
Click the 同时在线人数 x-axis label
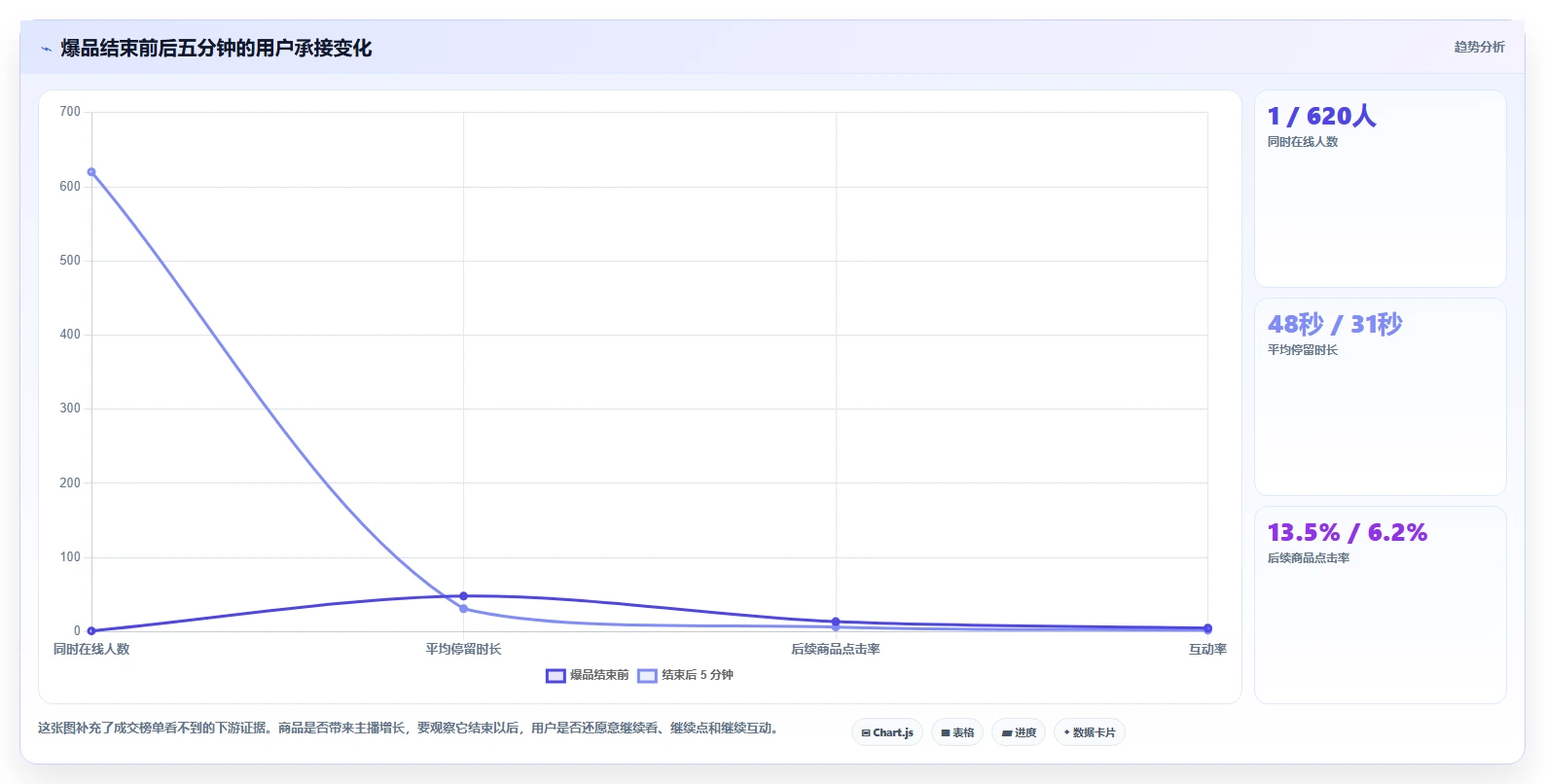click(91, 649)
